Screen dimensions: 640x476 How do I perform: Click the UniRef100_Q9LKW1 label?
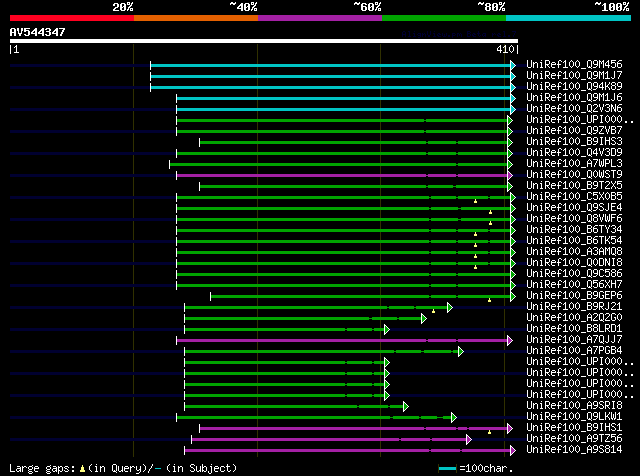point(574,417)
